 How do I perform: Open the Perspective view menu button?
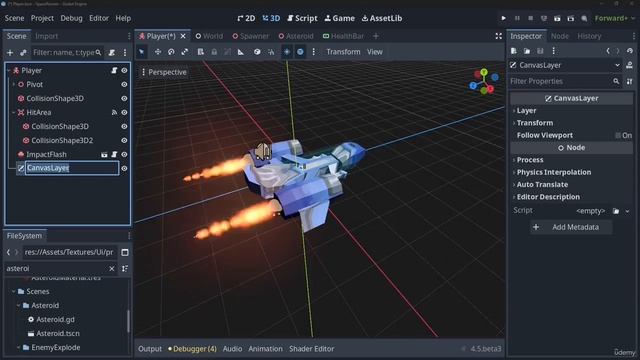click(x=164, y=72)
